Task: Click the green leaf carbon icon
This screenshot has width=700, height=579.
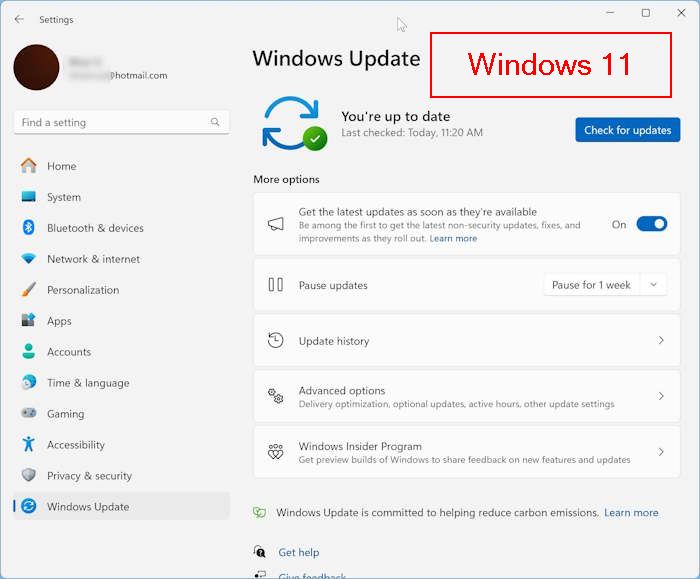Action: pyautogui.click(x=260, y=512)
